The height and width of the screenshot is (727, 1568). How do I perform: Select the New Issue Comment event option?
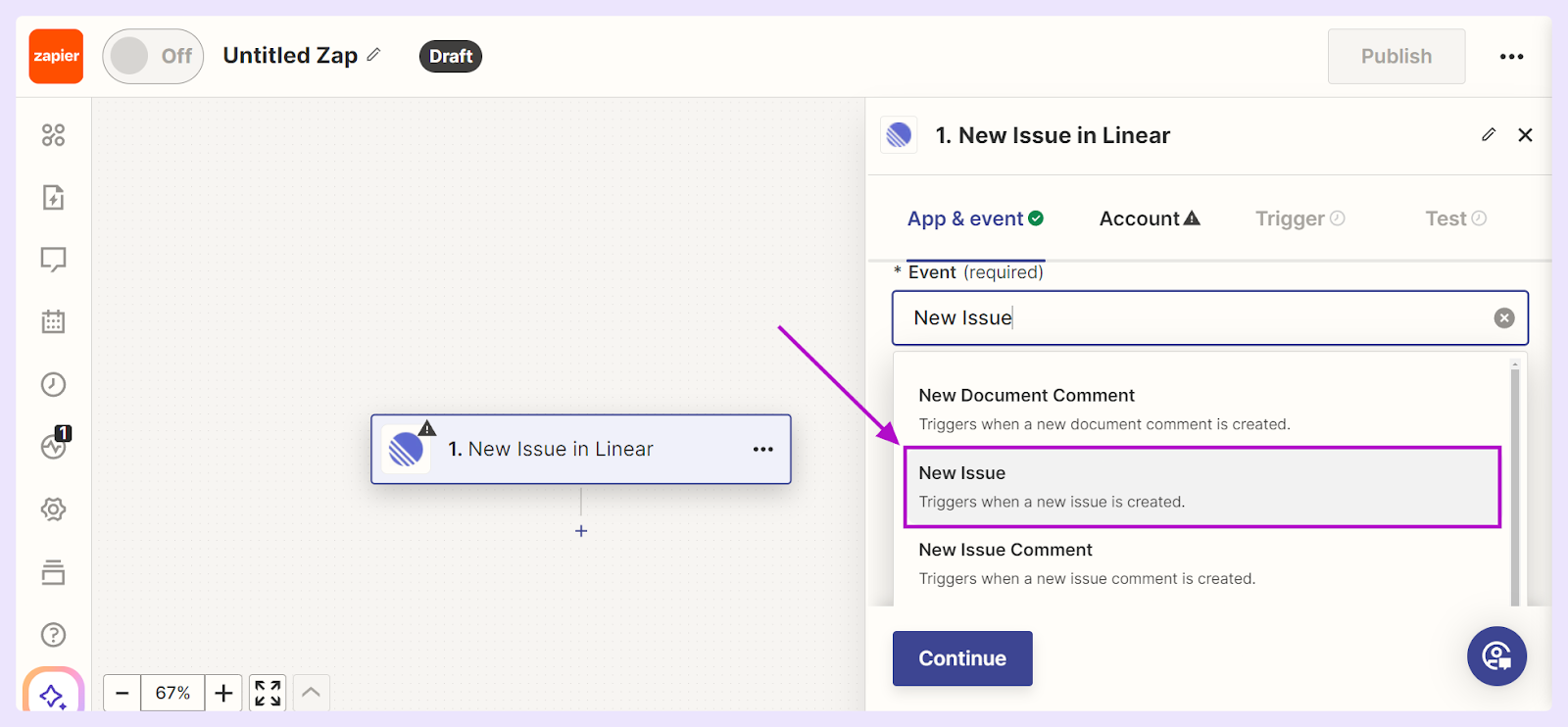click(1202, 563)
